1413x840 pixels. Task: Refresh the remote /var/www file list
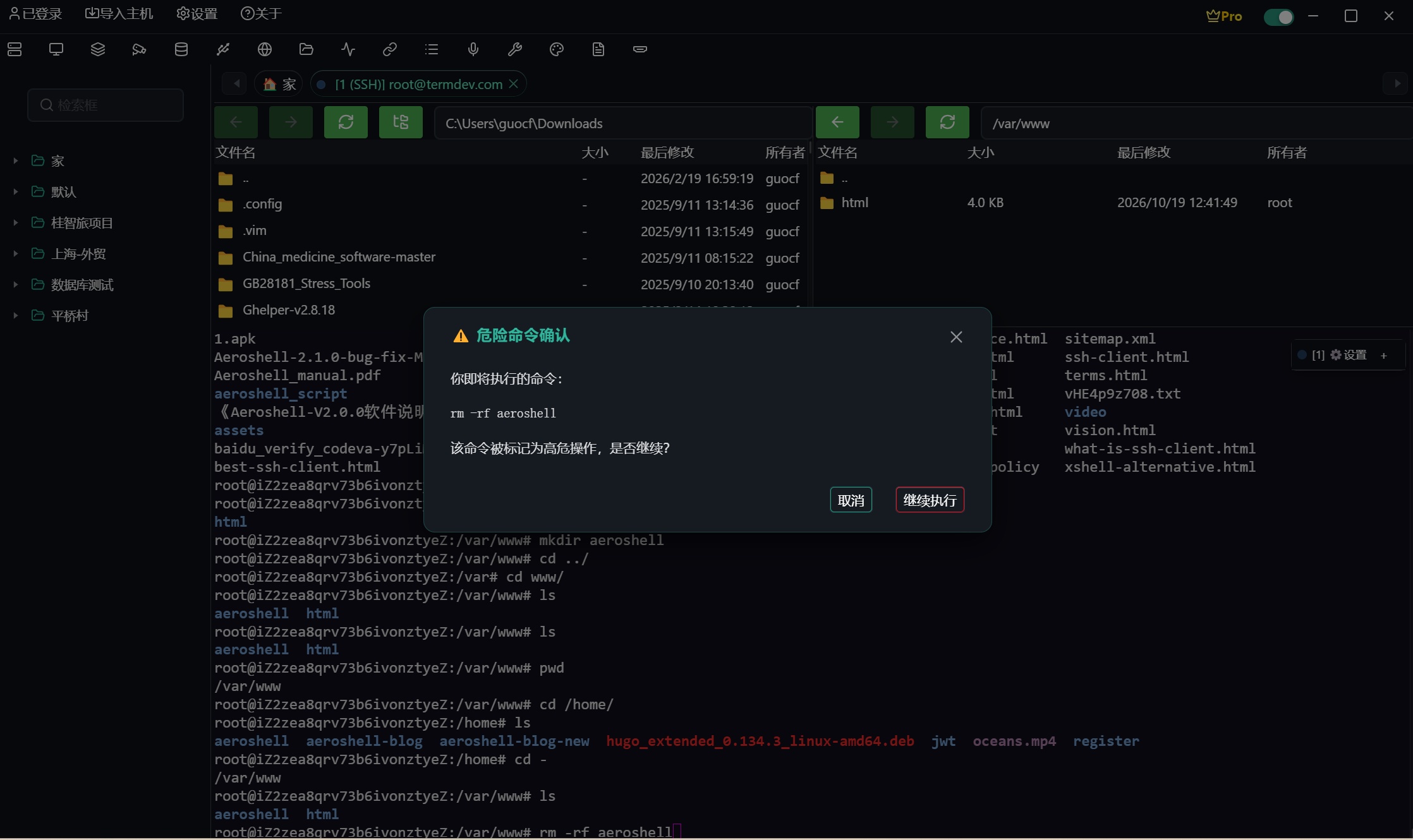pyautogui.click(x=947, y=123)
